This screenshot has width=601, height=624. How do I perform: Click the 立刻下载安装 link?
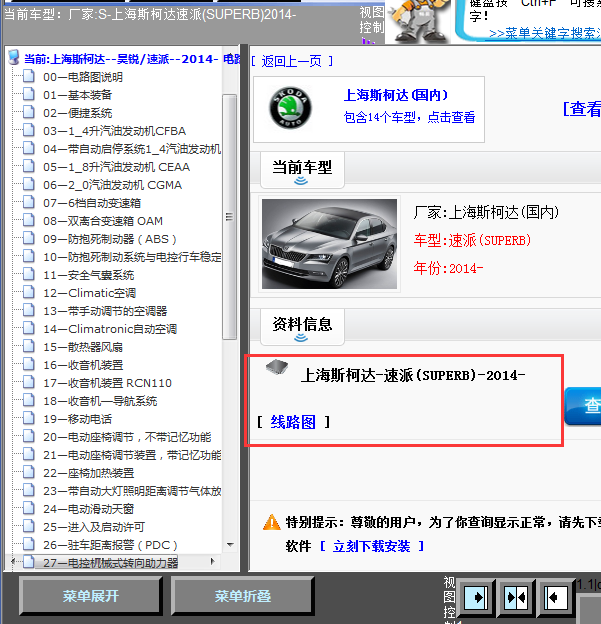point(371,546)
